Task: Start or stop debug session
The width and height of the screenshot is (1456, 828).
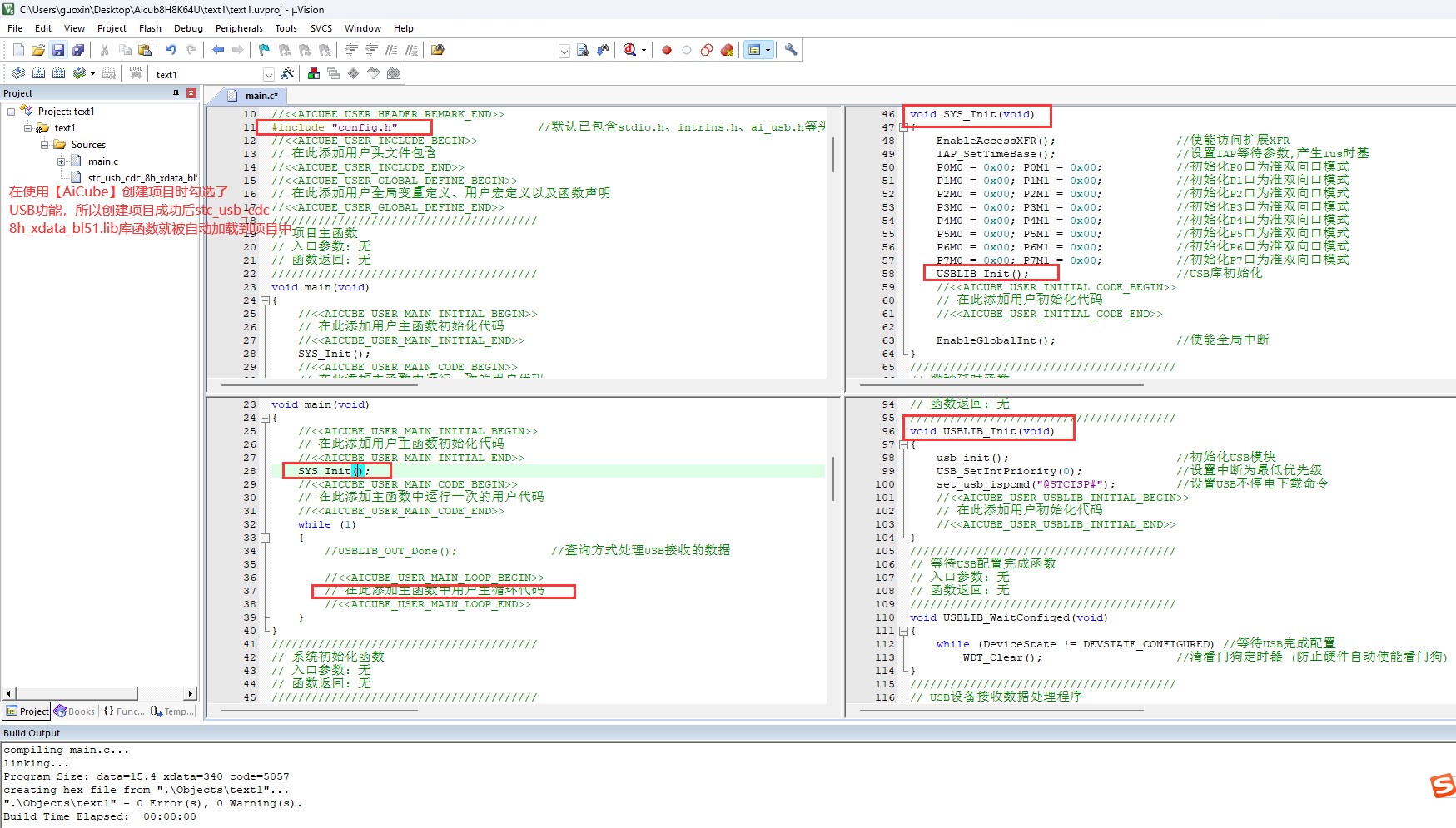Action: pos(629,50)
